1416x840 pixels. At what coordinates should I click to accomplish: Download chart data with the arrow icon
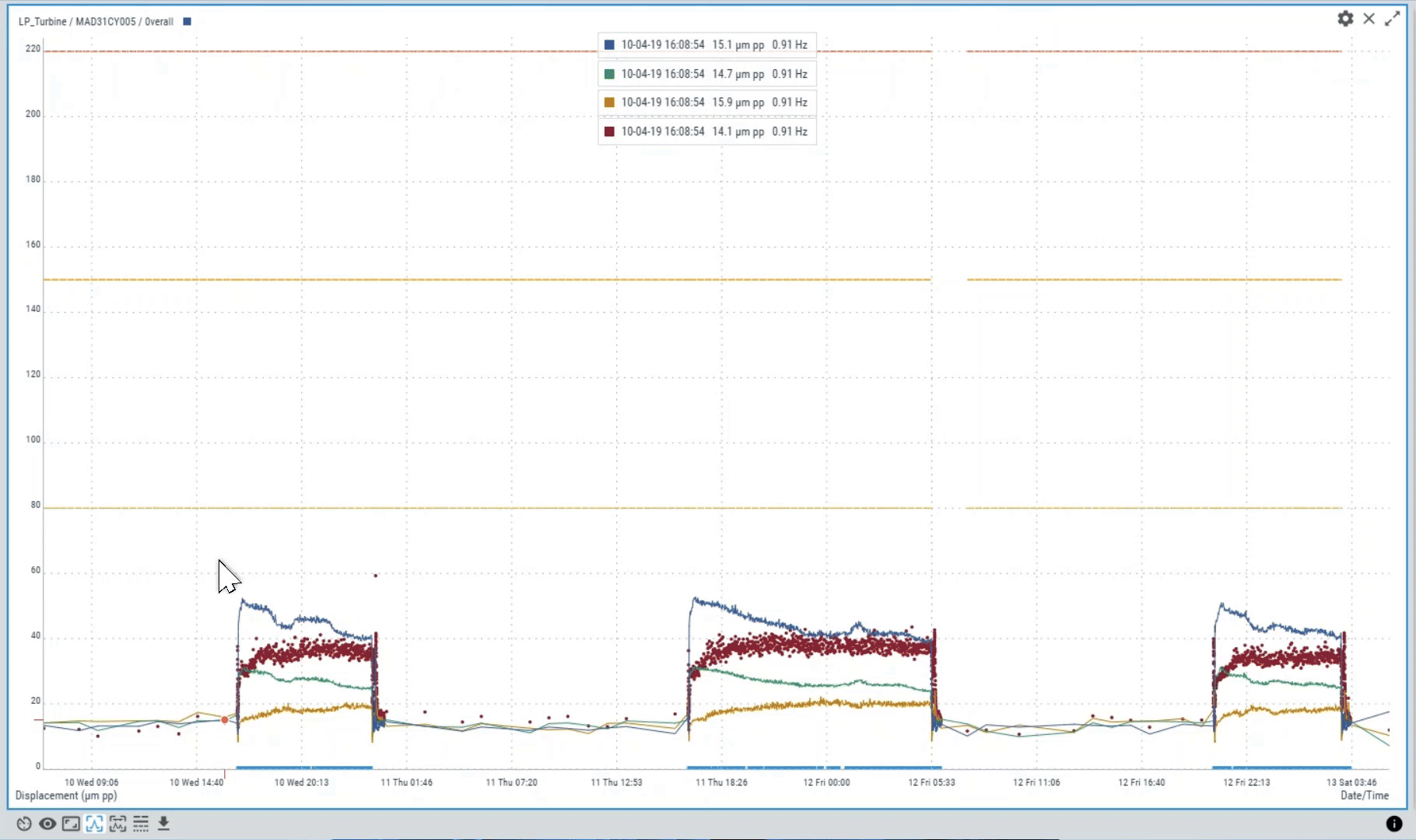pyautogui.click(x=163, y=823)
